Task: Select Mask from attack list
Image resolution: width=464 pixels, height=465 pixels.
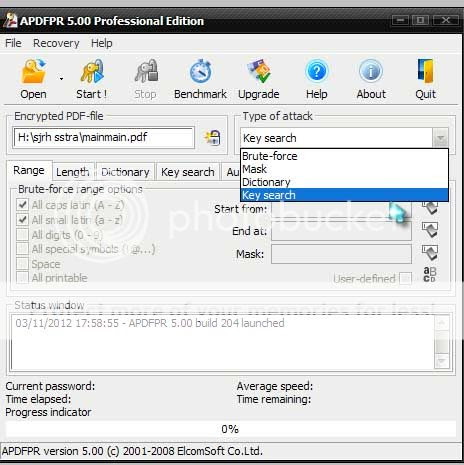Action: pyautogui.click(x=344, y=169)
